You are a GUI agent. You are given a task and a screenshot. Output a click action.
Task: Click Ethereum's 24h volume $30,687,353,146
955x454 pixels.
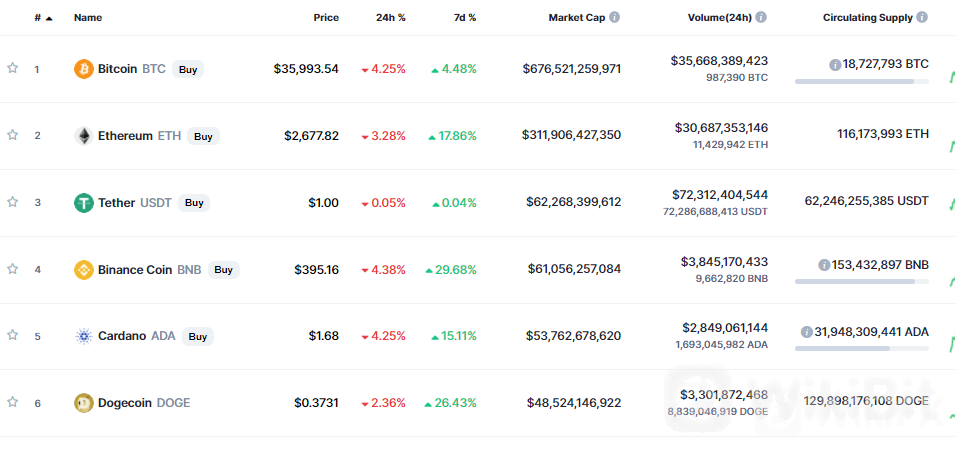point(721,128)
